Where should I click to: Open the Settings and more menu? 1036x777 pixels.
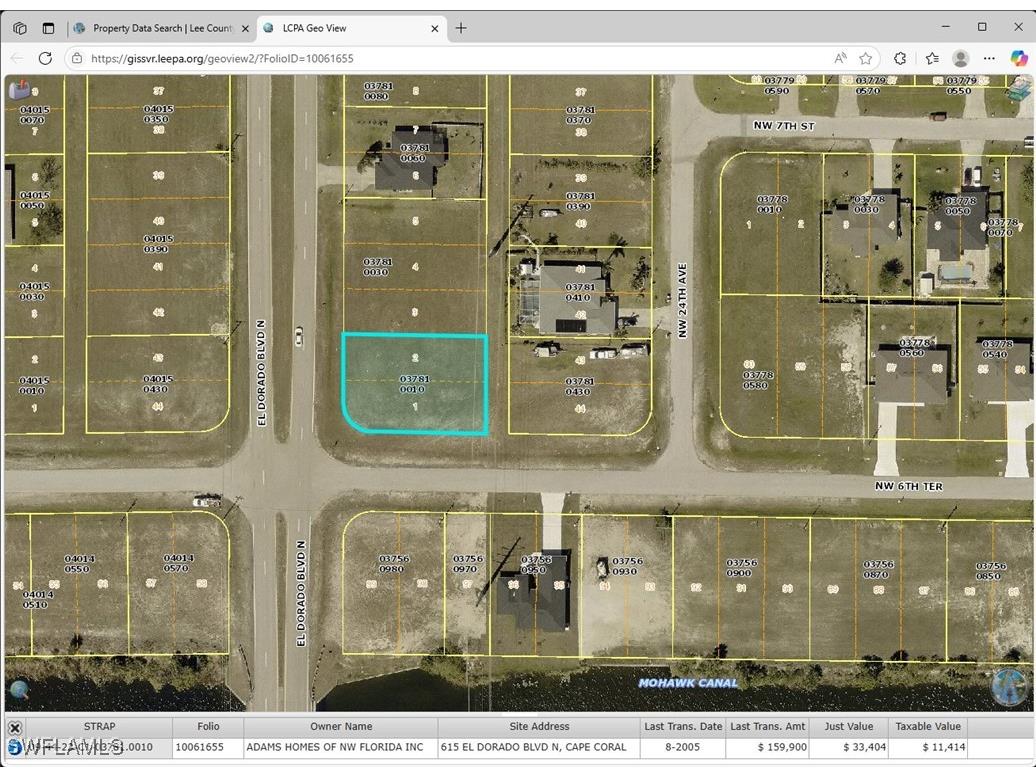click(x=989, y=58)
